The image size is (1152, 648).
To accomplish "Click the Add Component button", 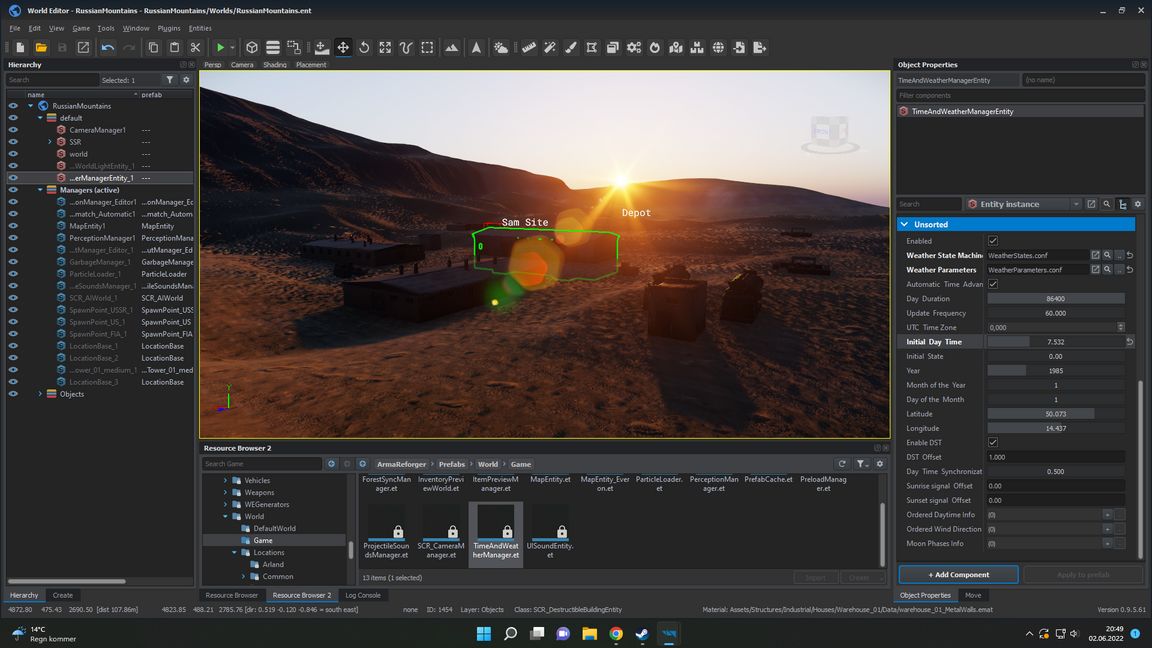I will [x=958, y=575].
